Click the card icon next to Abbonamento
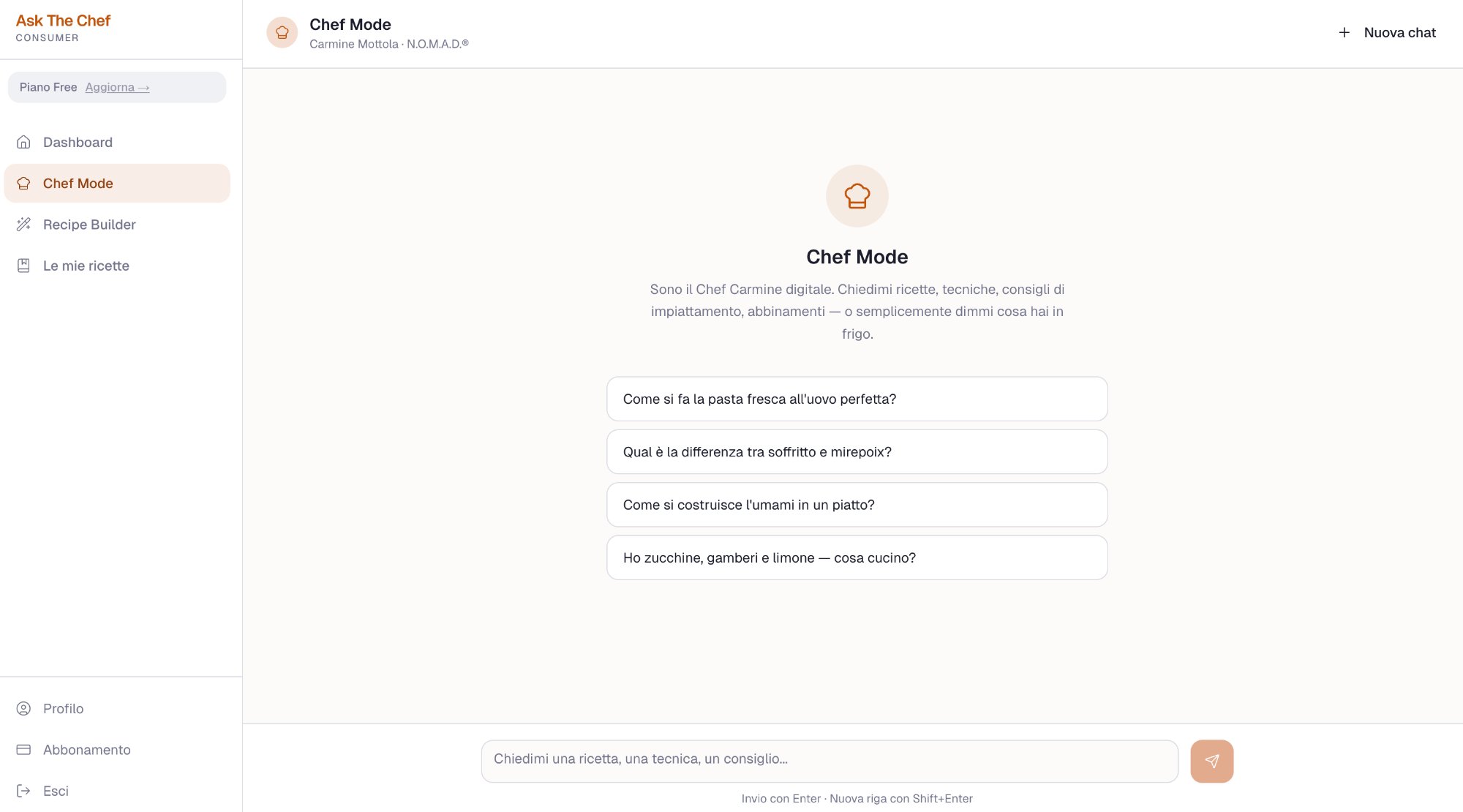This screenshot has width=1463, height=812. point(23,749)
